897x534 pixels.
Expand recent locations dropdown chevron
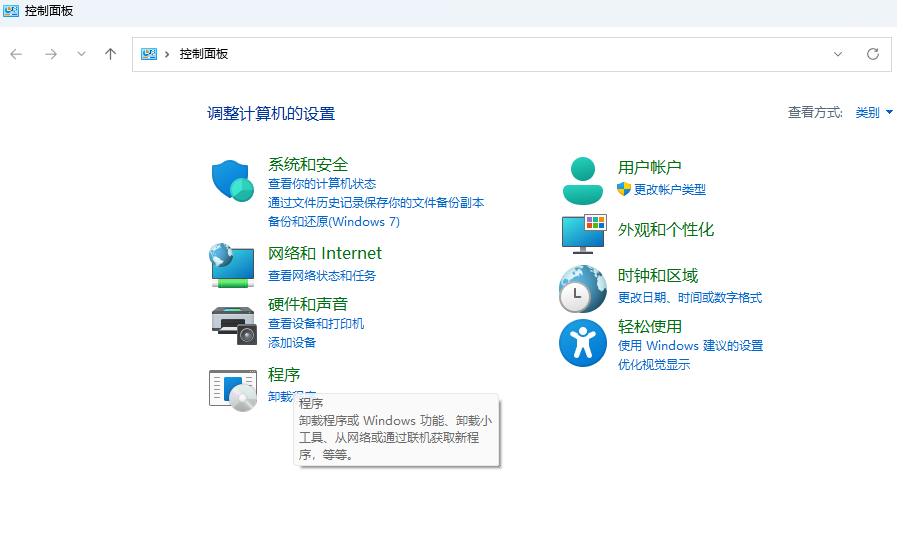point(81,54)
